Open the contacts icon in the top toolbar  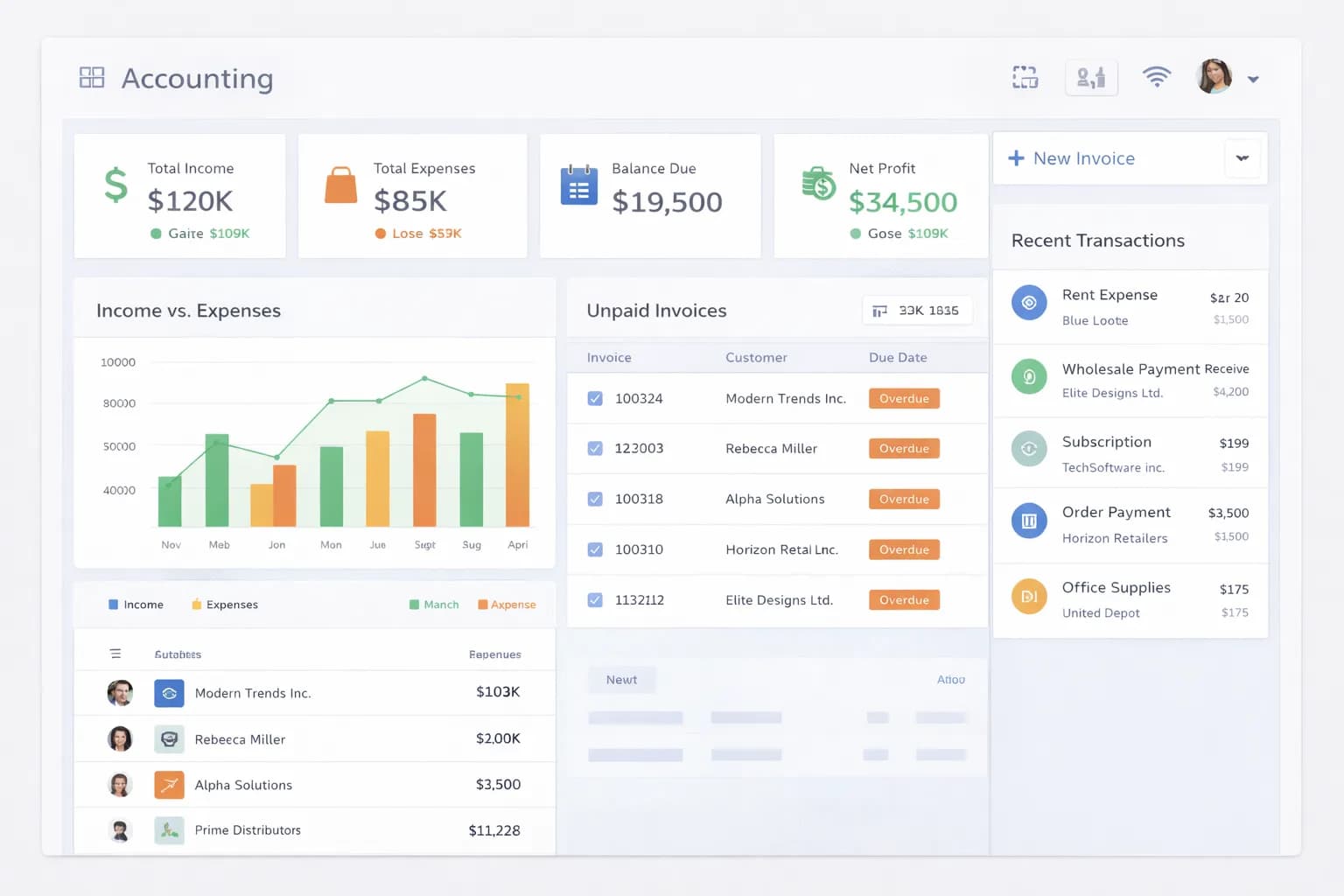[1091, 78]
